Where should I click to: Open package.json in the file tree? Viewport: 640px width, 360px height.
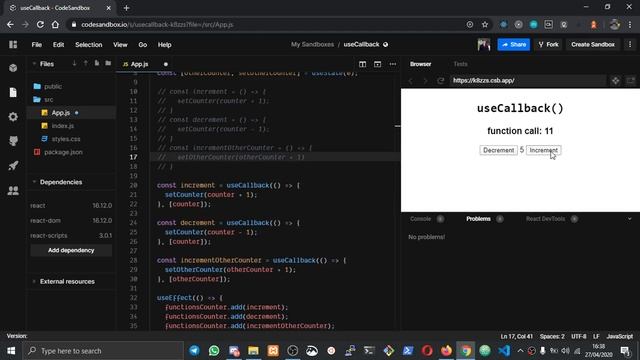click(63, 152)
